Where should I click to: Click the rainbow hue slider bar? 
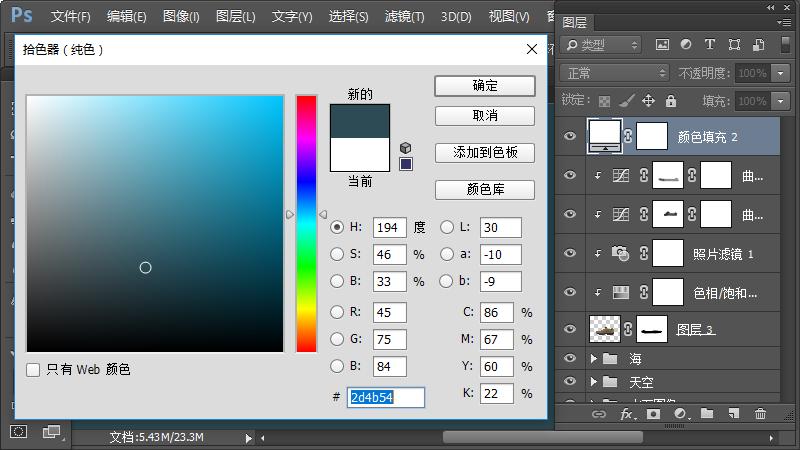click(x=306, y=223)
